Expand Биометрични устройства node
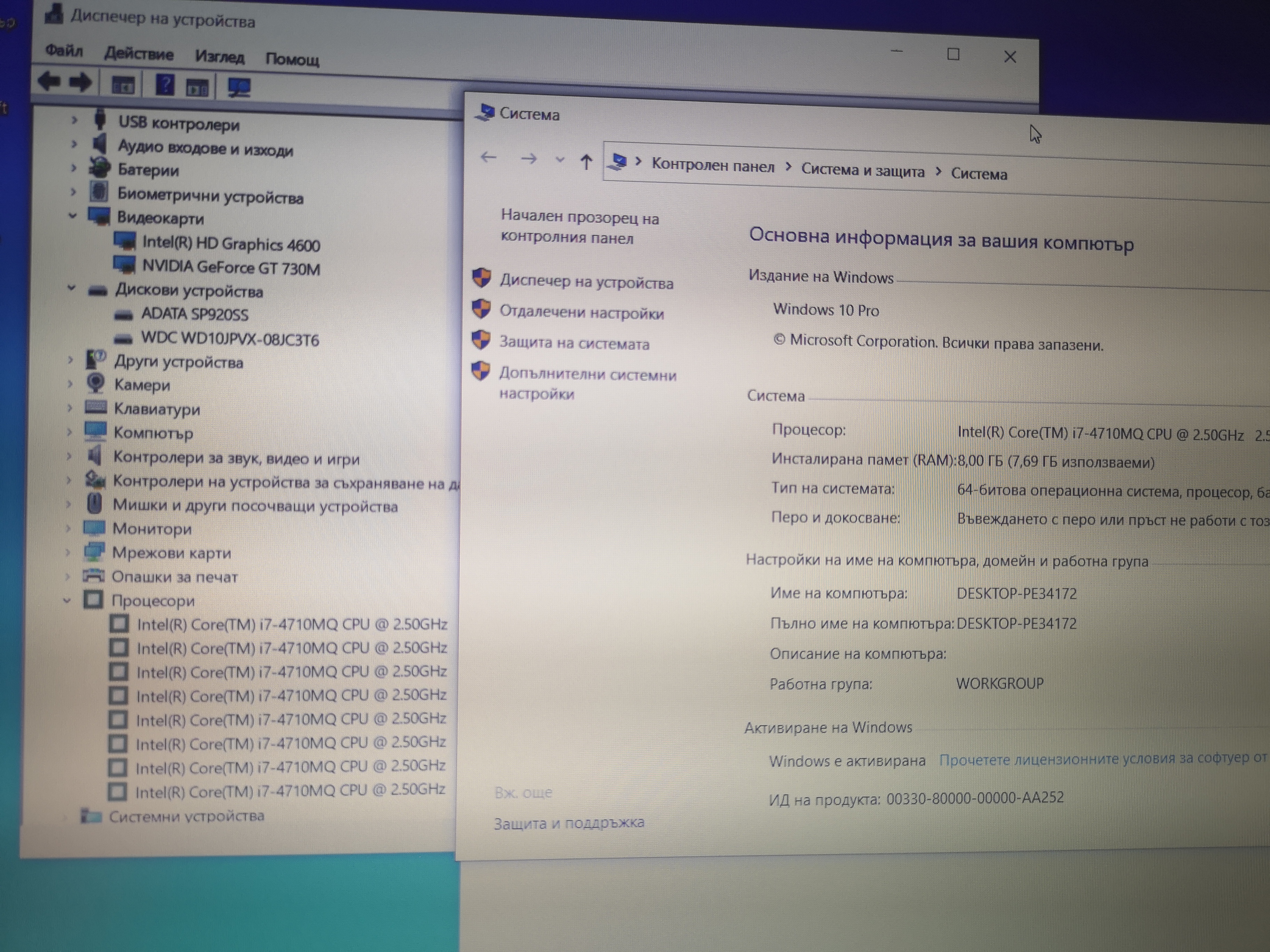The width and height of the screenshot is (1270, 952). 73,192
